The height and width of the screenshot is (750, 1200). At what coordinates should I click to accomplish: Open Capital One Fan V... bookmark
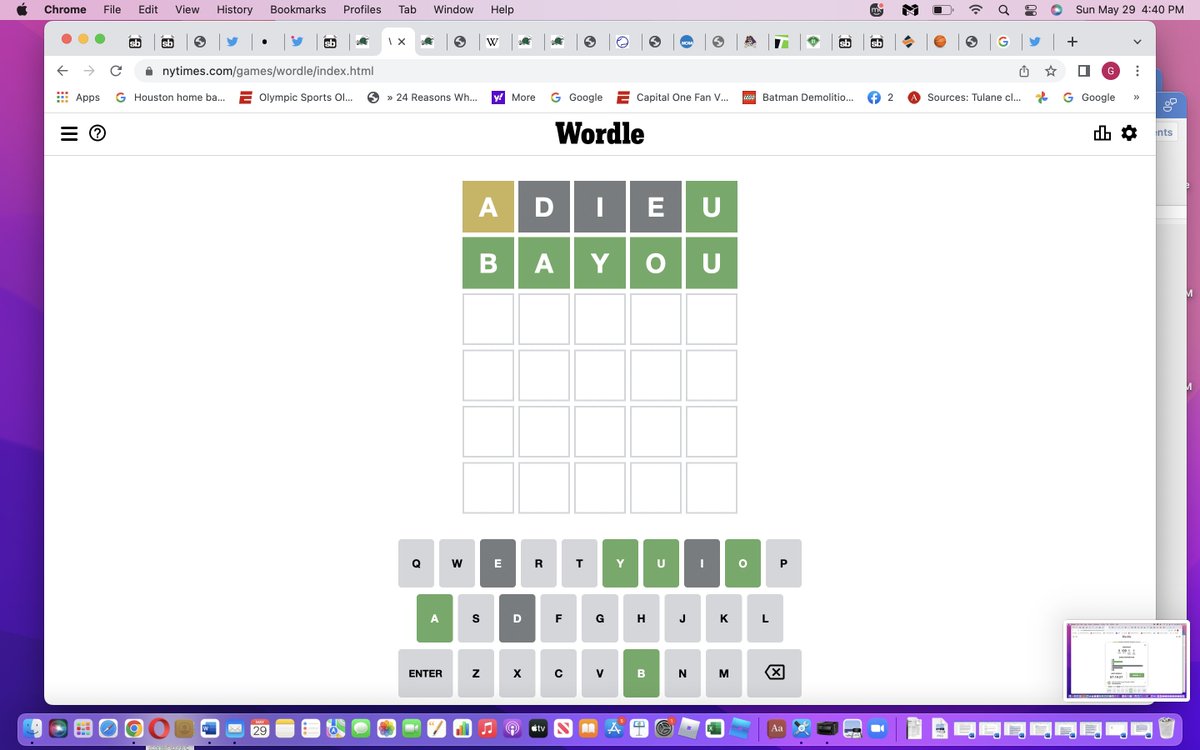(x=673, y=97)
